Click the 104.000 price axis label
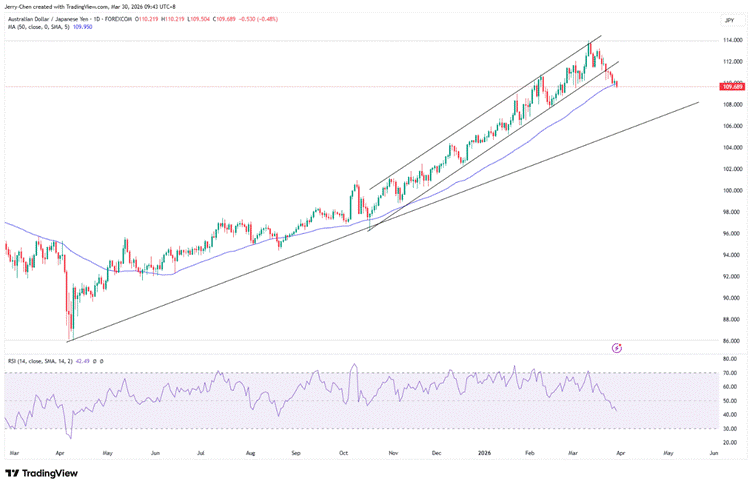 pyautogui.click(x=732, y=148)
